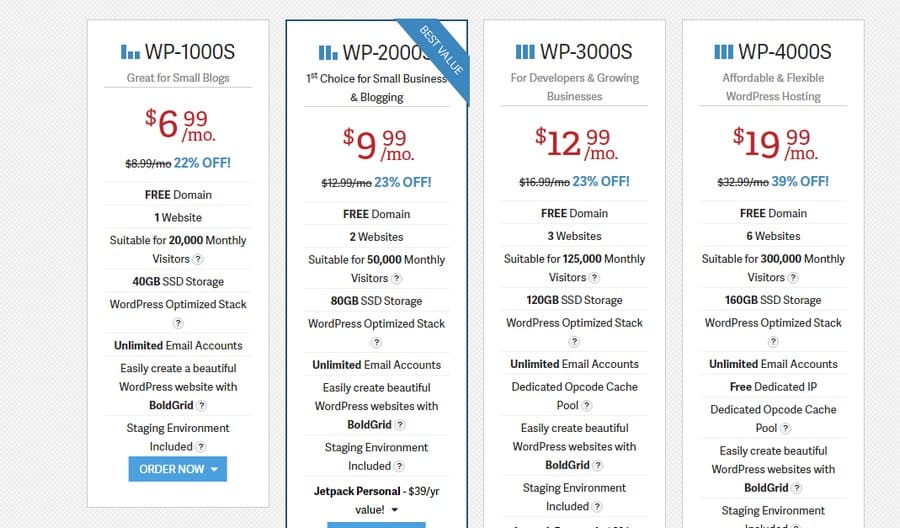Click the BEST VALUE ribbon on WP-2000S
Screen dimensions: 900x528
[x=441, y=51]
